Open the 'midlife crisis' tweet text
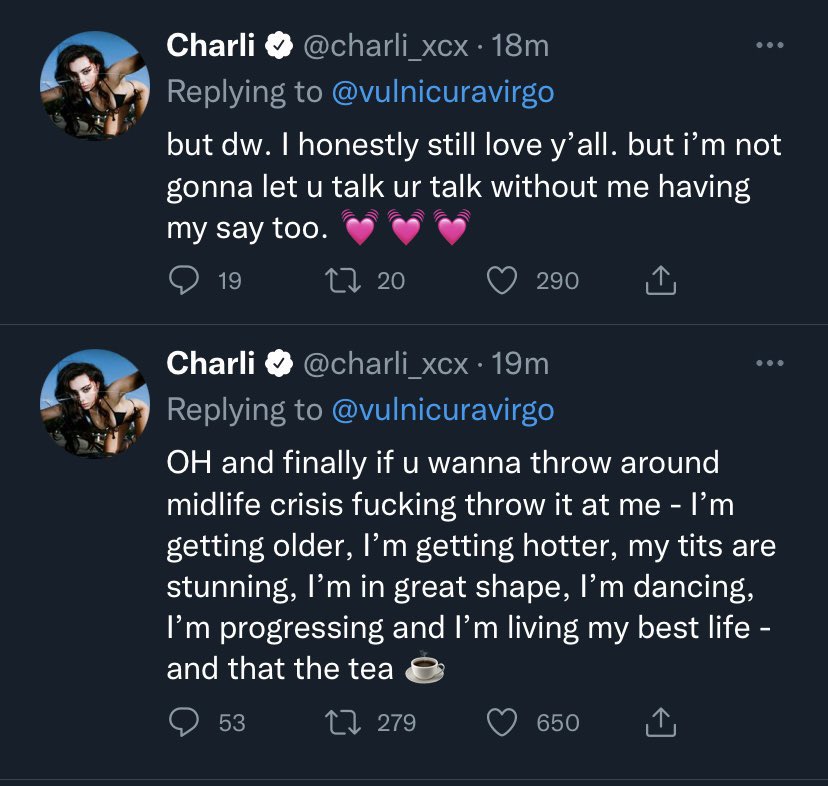The height and width of the screenshot is (786, 828). (x=460, y=565)
